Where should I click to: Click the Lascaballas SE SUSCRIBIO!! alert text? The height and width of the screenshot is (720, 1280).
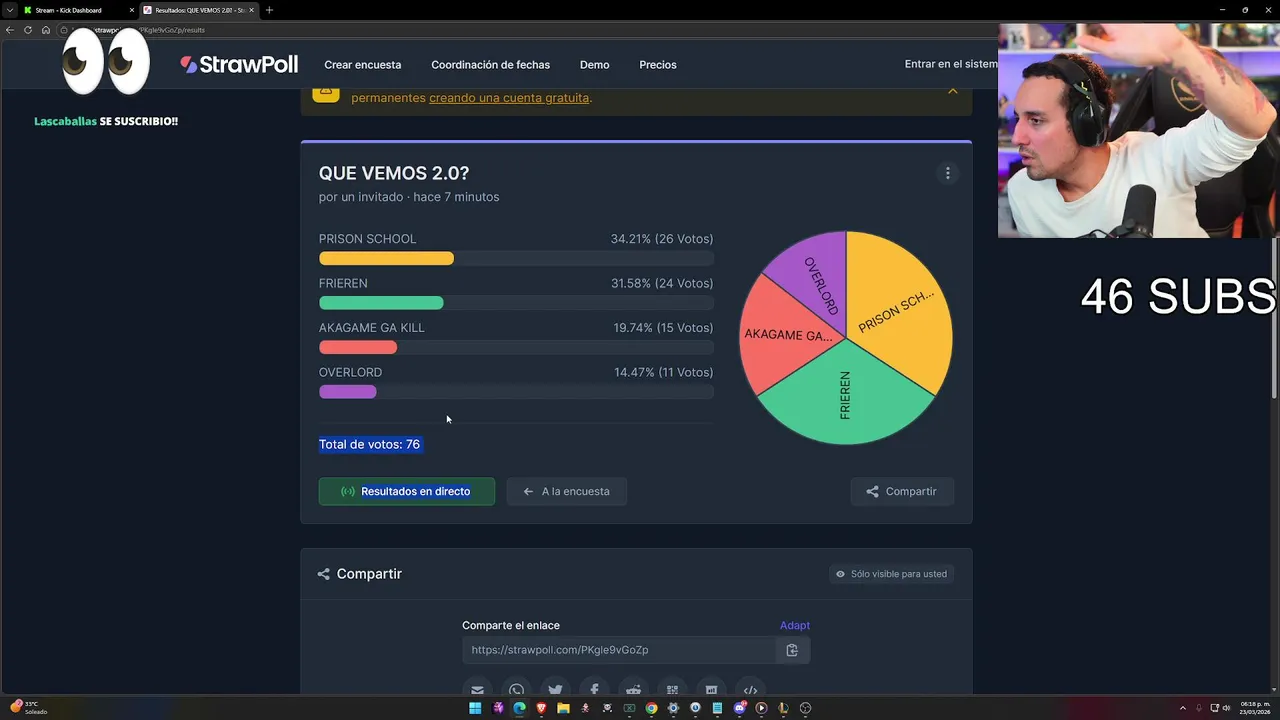pyautogui.click(x=106, y=121)
